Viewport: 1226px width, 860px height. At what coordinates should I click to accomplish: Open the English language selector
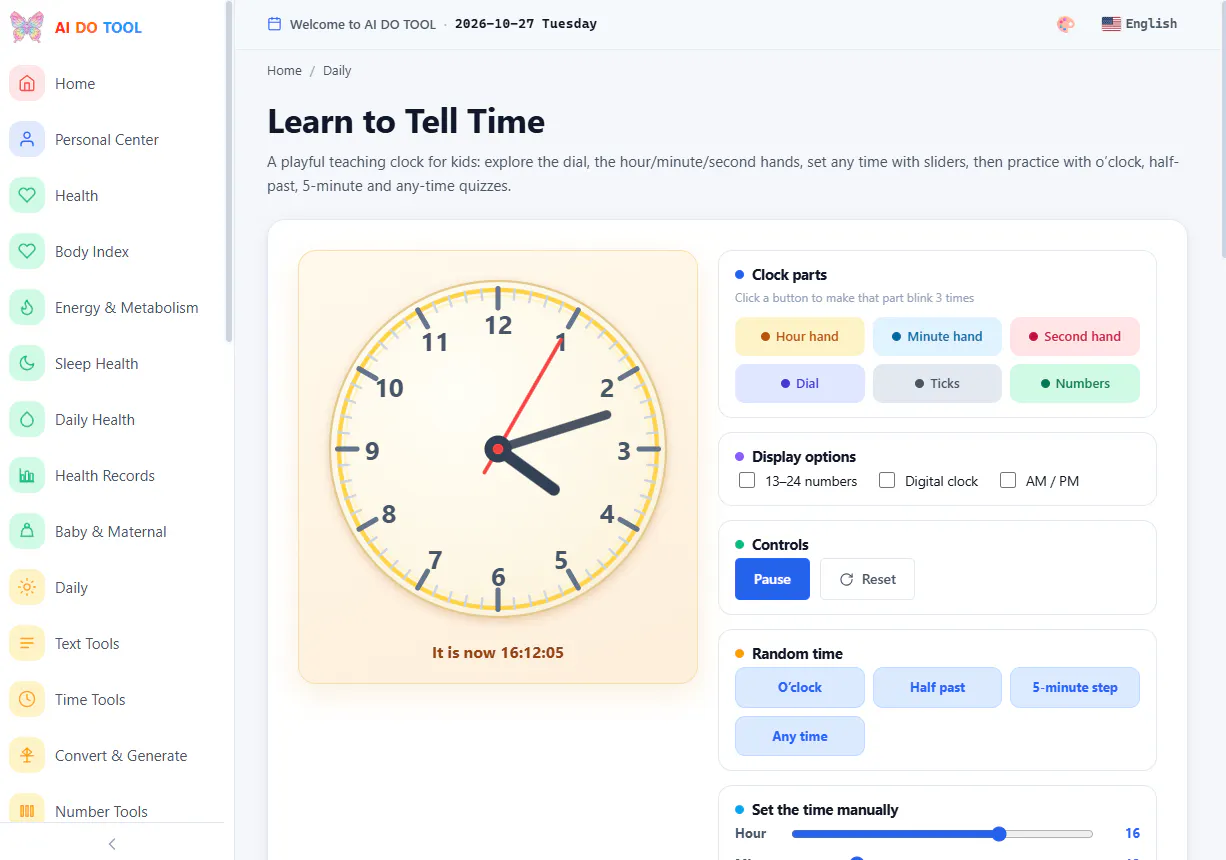coord(1139,24)
